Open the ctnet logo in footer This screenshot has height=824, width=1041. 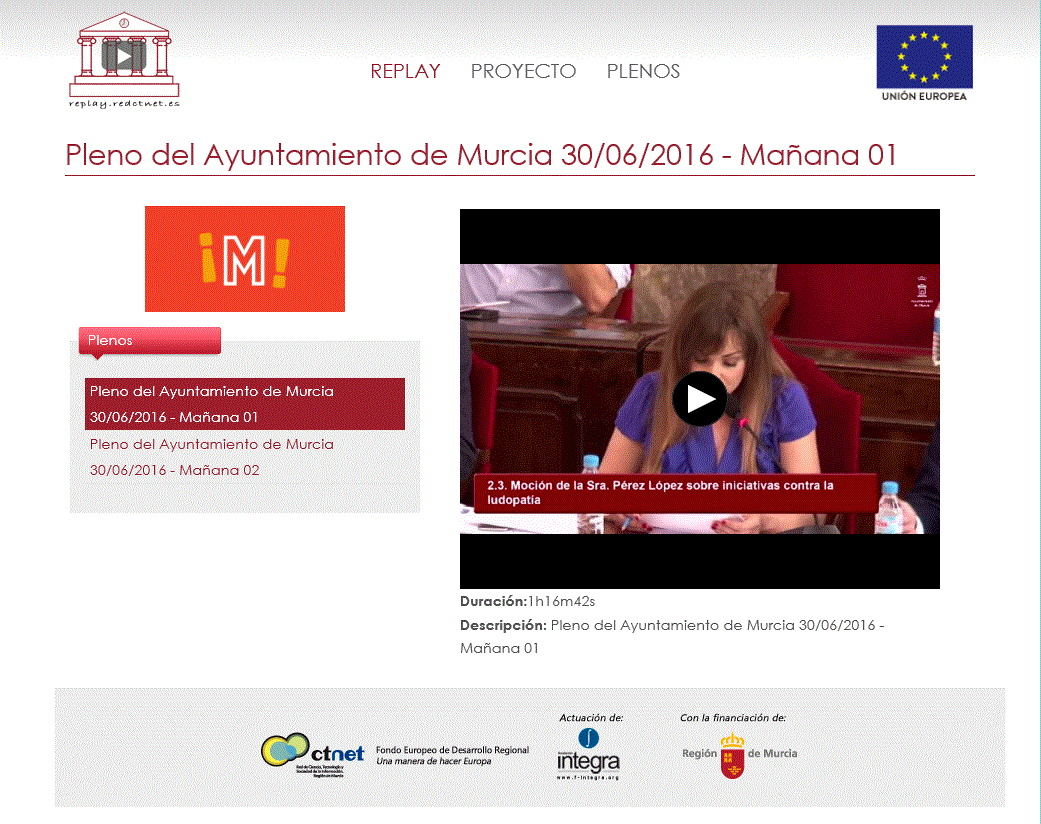[312, 753]
